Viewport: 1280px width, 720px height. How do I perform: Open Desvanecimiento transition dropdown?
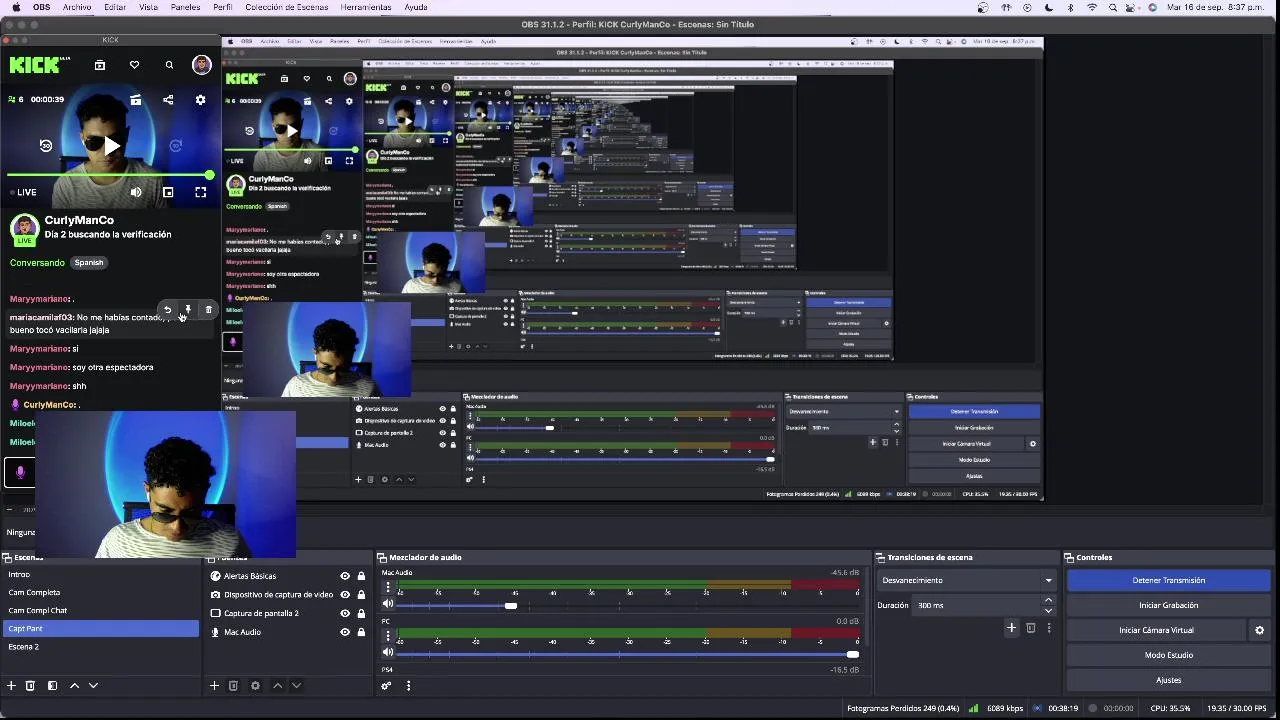pos(967,580)
